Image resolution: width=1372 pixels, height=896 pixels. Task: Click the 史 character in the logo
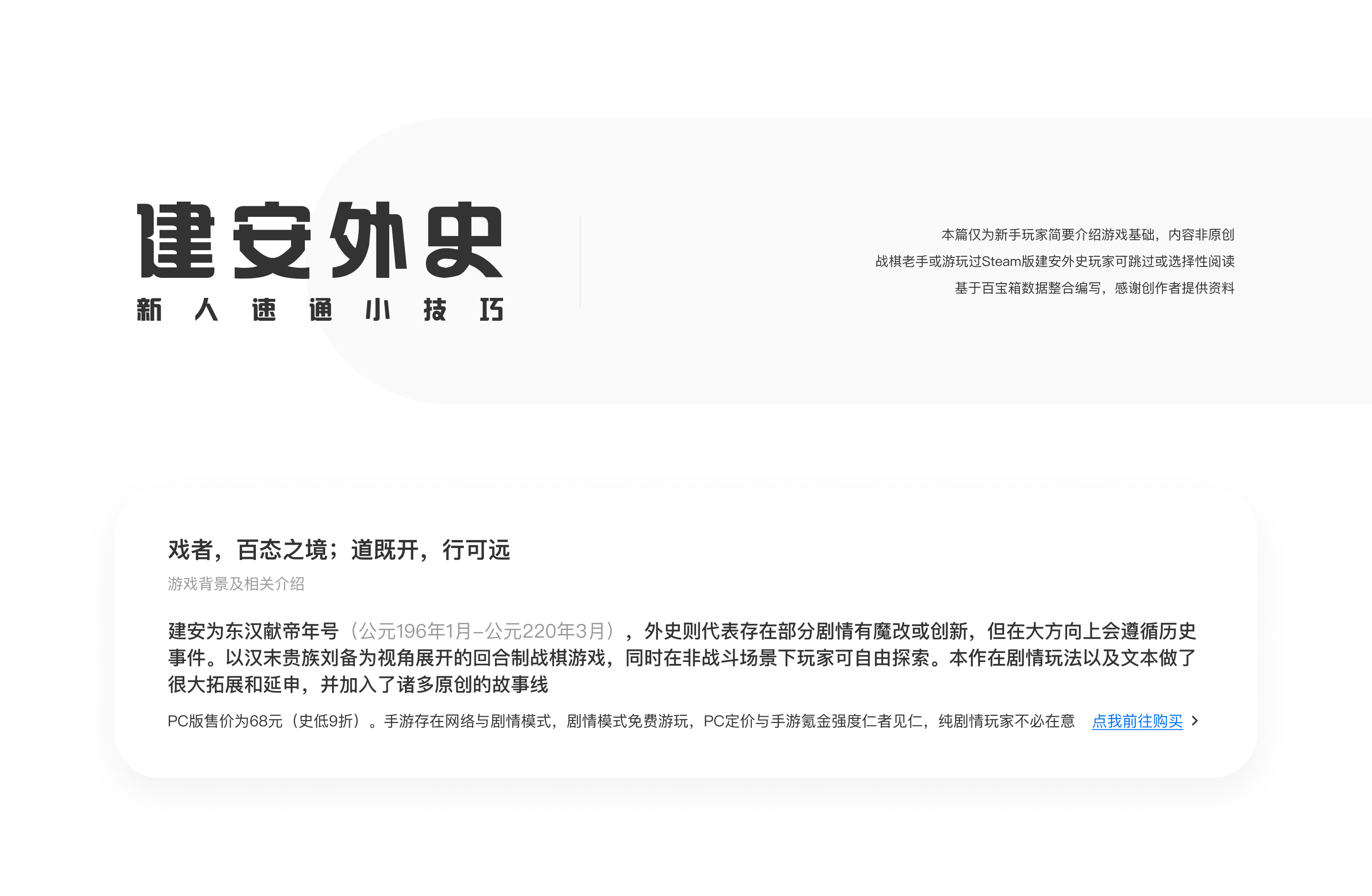click(464, 240)
